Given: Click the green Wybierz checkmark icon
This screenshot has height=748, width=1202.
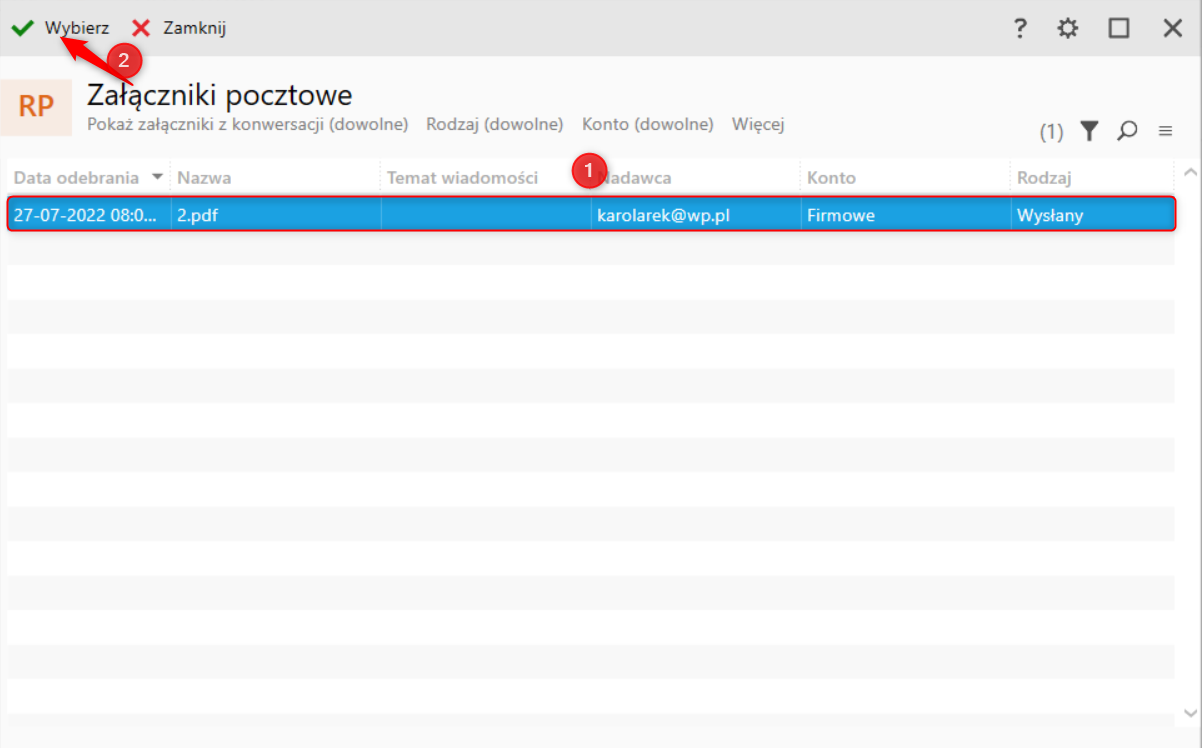Looking at the screenshot, I should pos(22,28).
